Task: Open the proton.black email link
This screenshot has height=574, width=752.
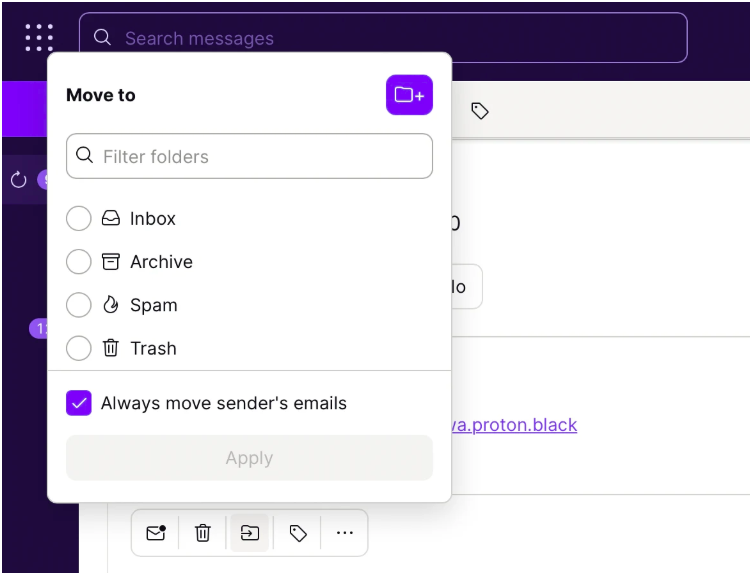Action: (515, 425)
